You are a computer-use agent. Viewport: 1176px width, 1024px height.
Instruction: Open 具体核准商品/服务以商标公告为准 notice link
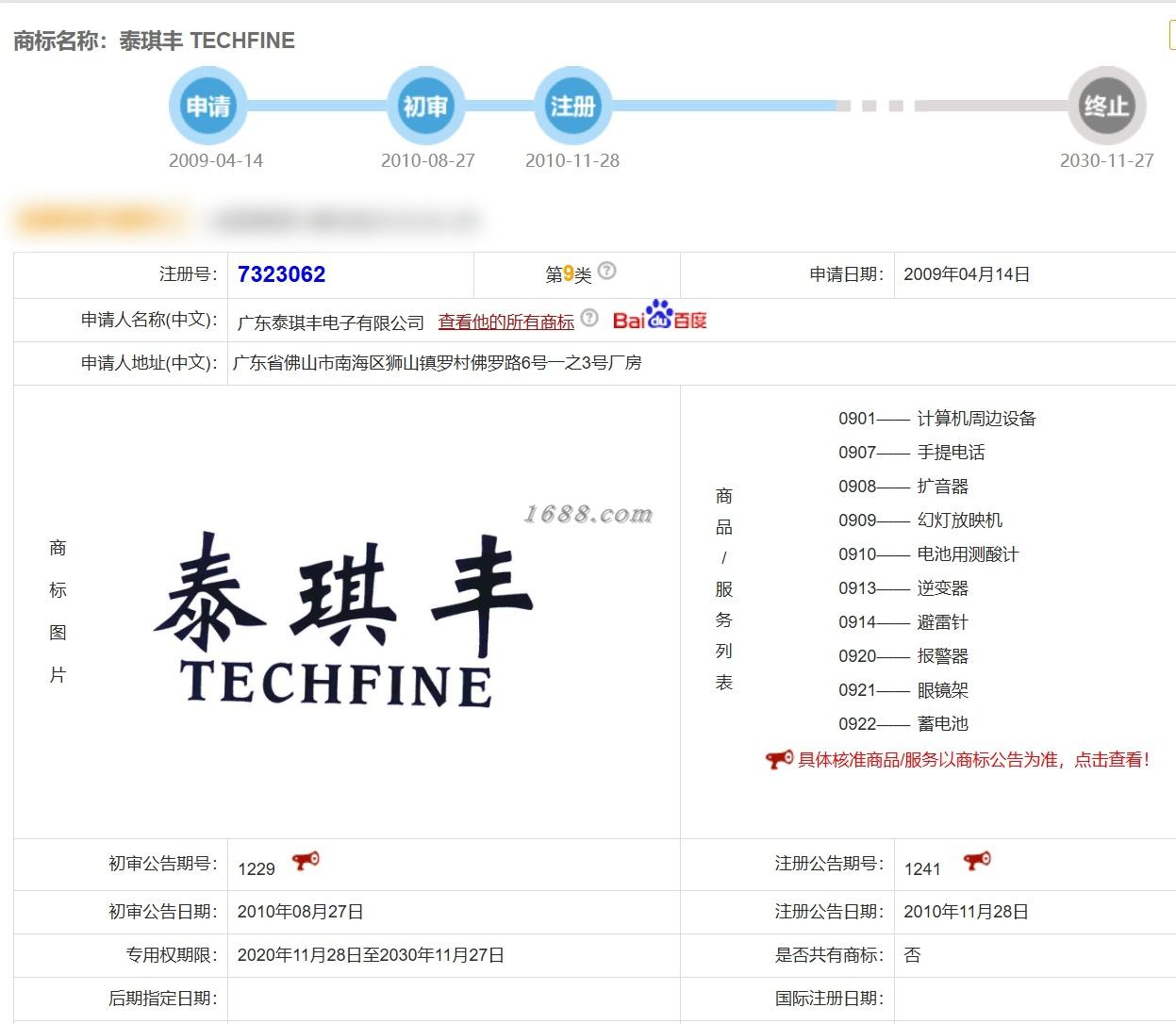[x=973, y=760]
